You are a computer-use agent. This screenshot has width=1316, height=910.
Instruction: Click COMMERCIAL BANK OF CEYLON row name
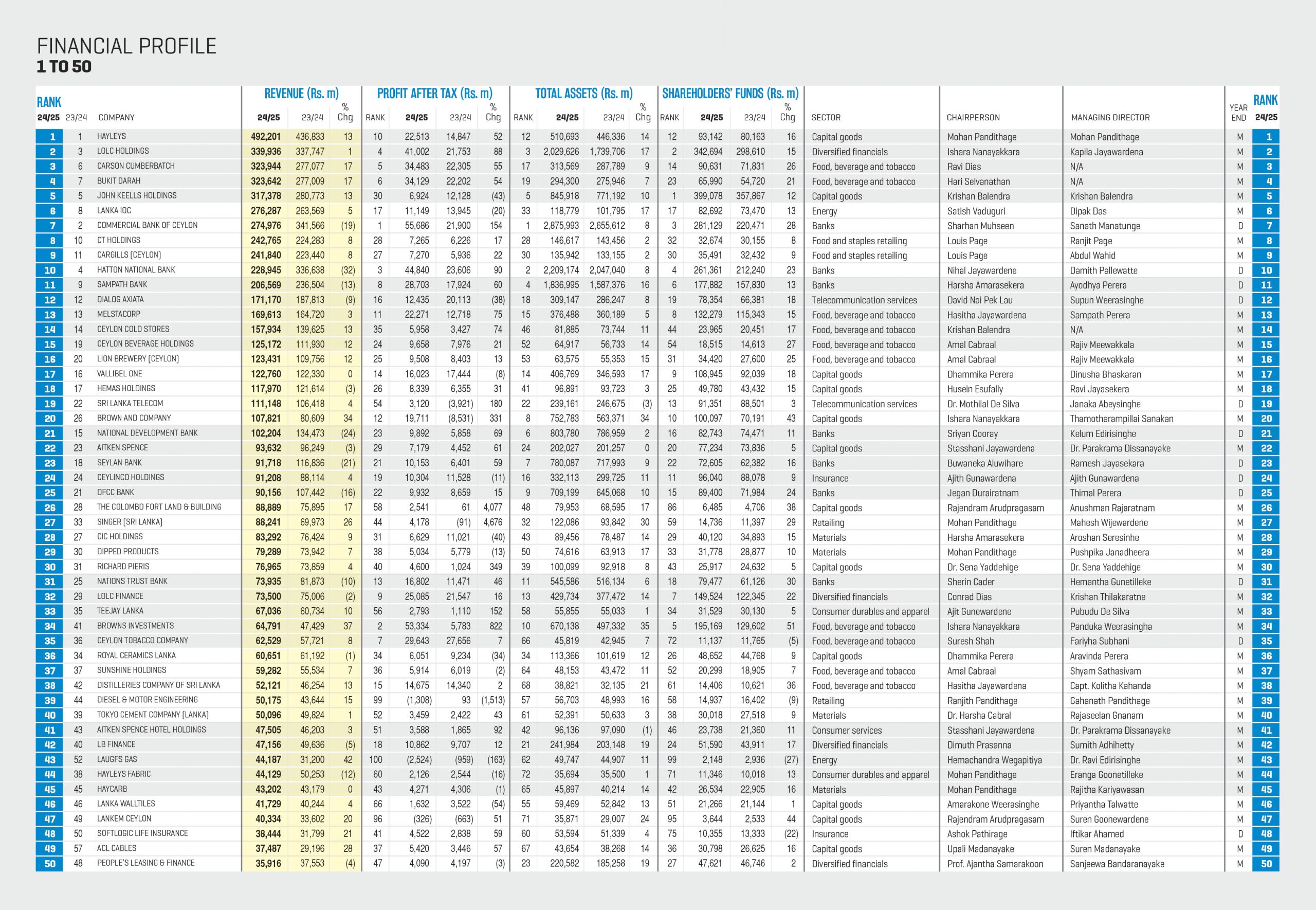147,225
